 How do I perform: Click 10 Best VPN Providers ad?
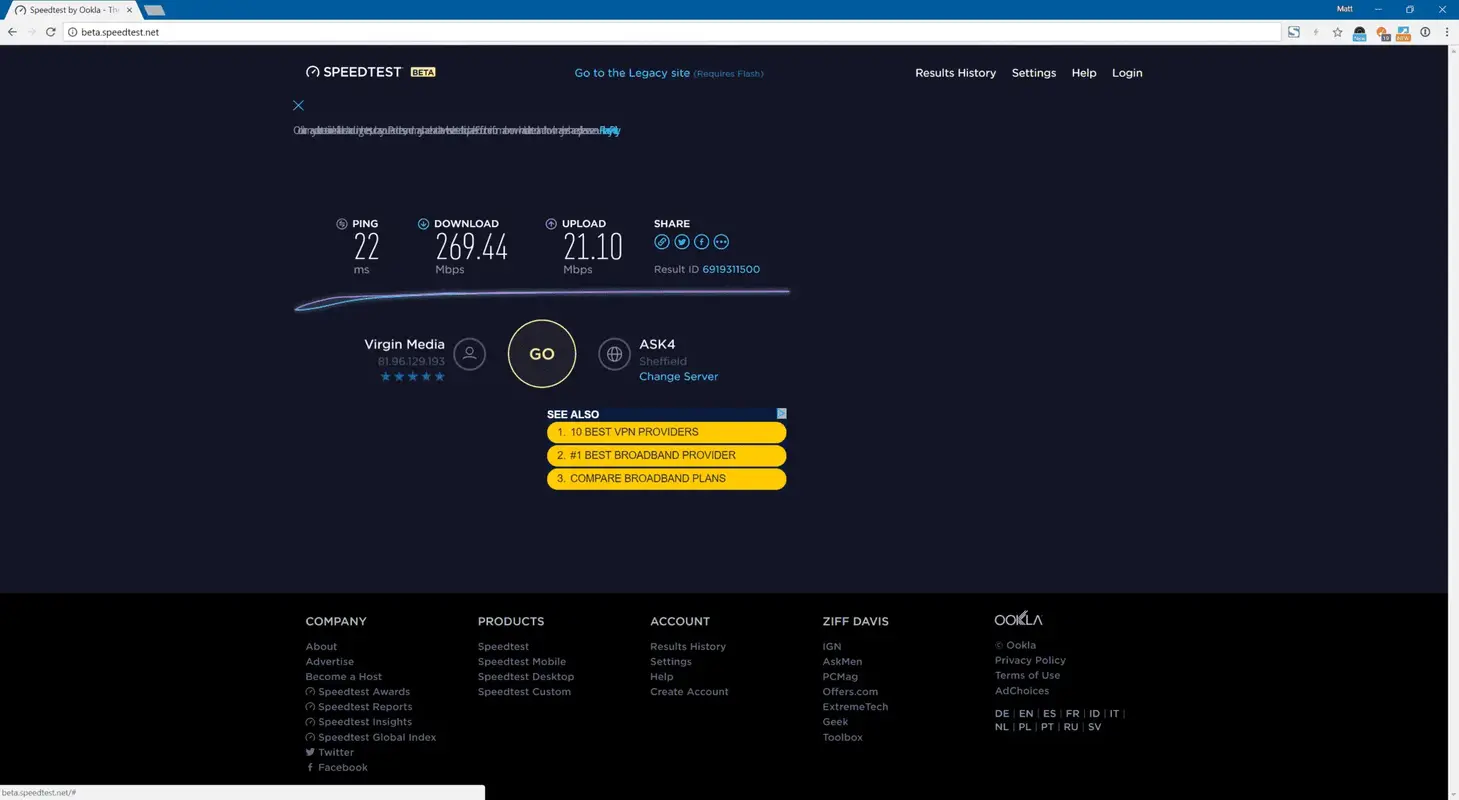pyautogui.click(x=666, y=432)
